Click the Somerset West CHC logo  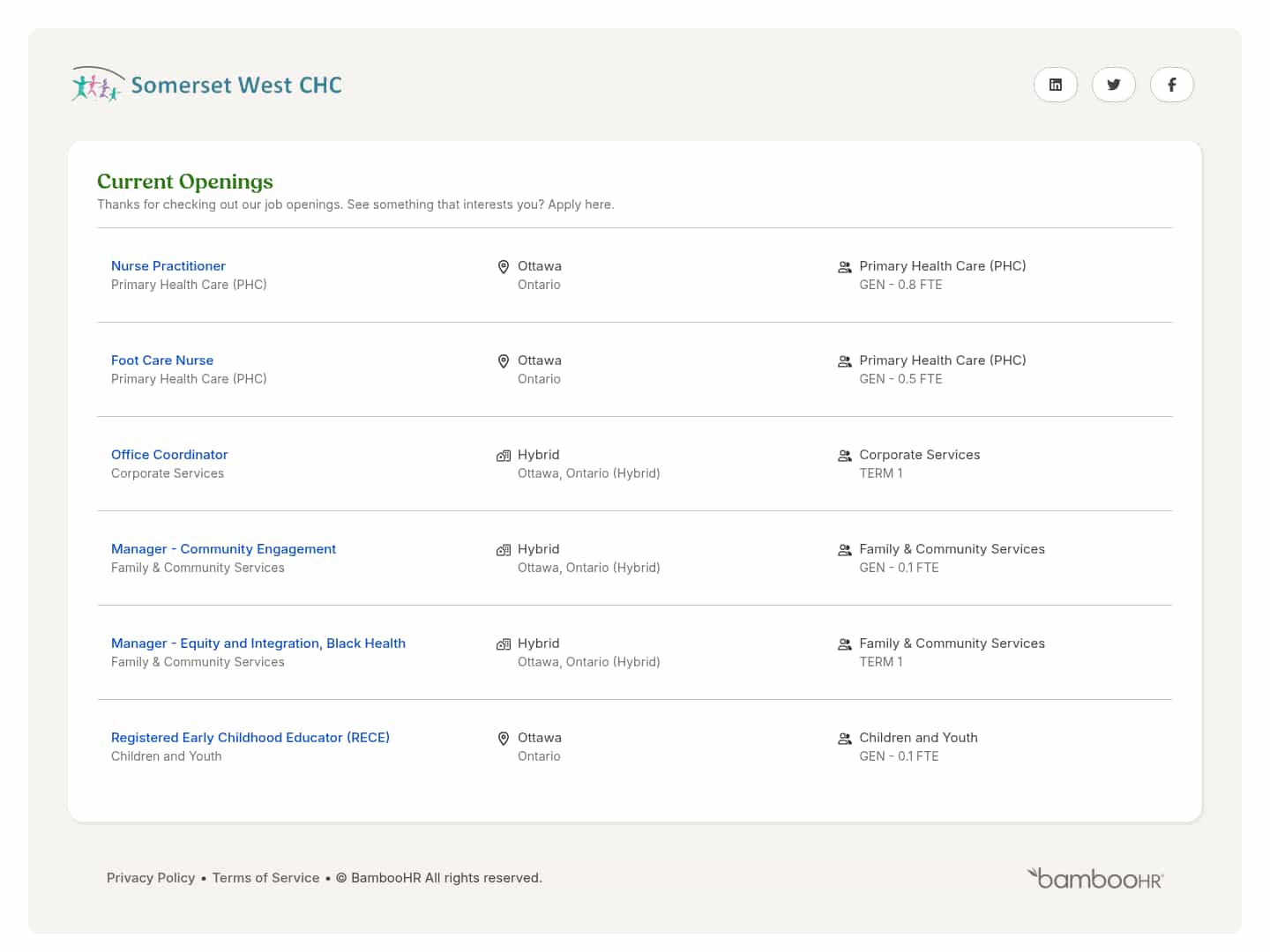click(207, 85)
